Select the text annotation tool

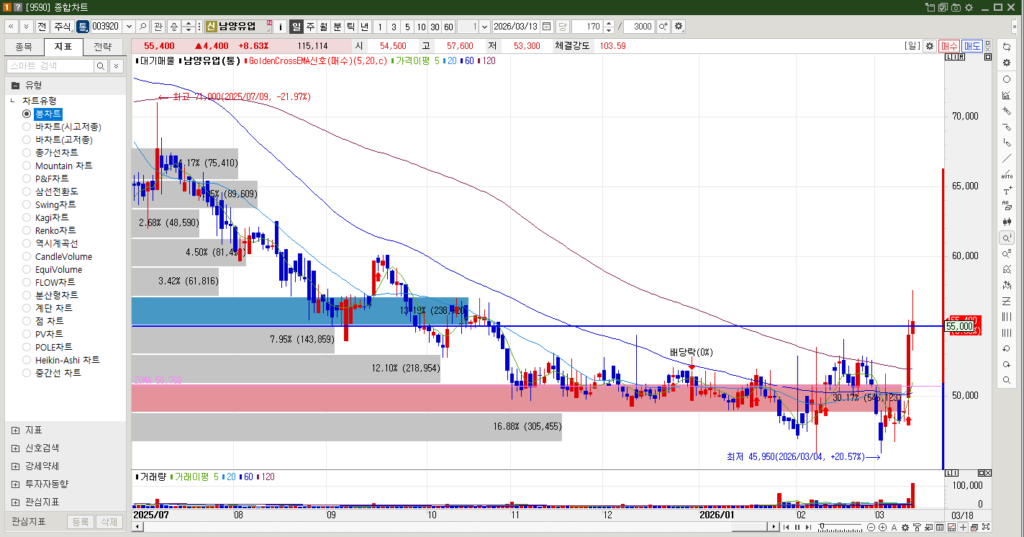point(1006,191)
